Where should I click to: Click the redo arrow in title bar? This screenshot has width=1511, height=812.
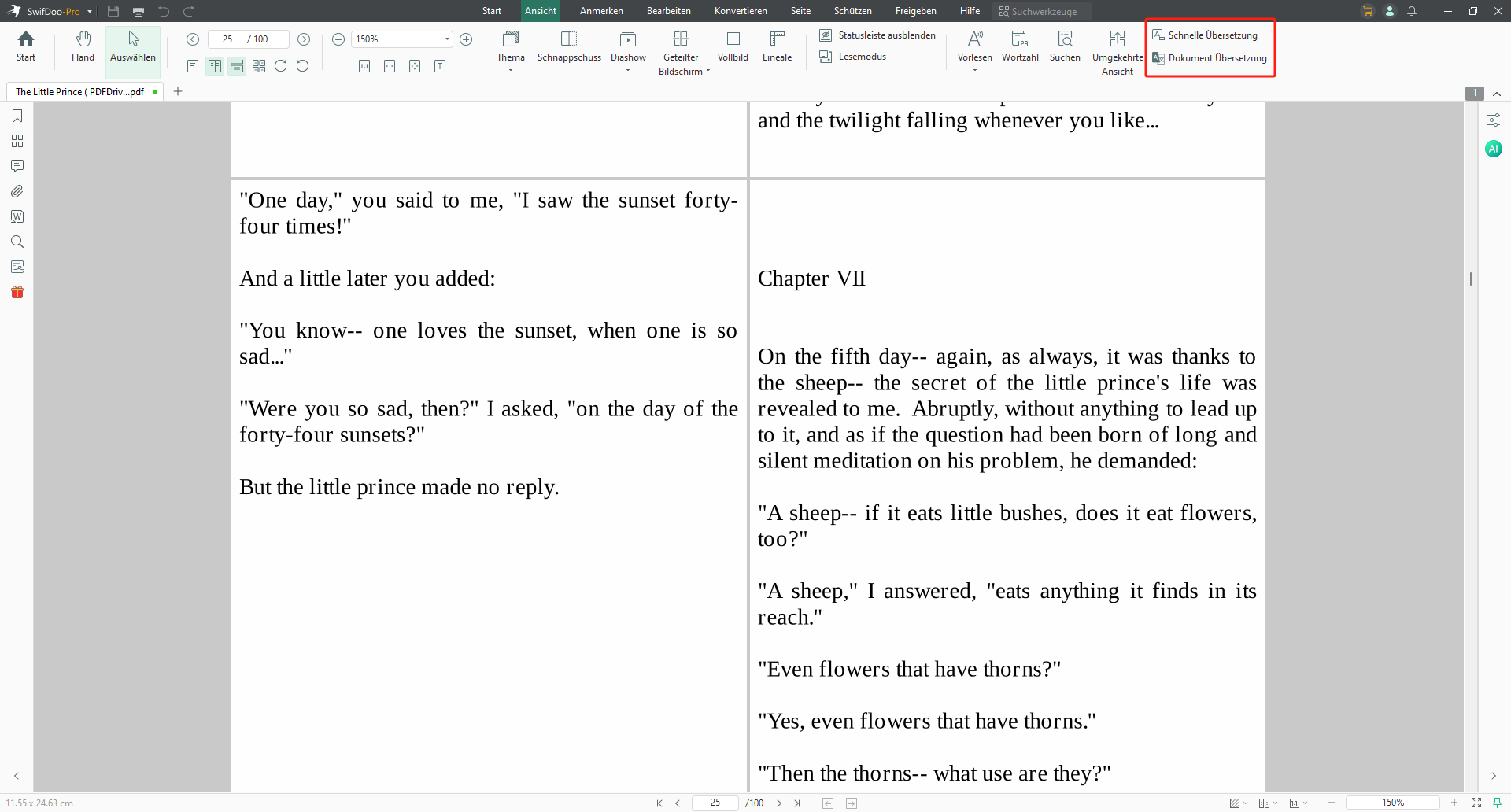tap(189, 11)
